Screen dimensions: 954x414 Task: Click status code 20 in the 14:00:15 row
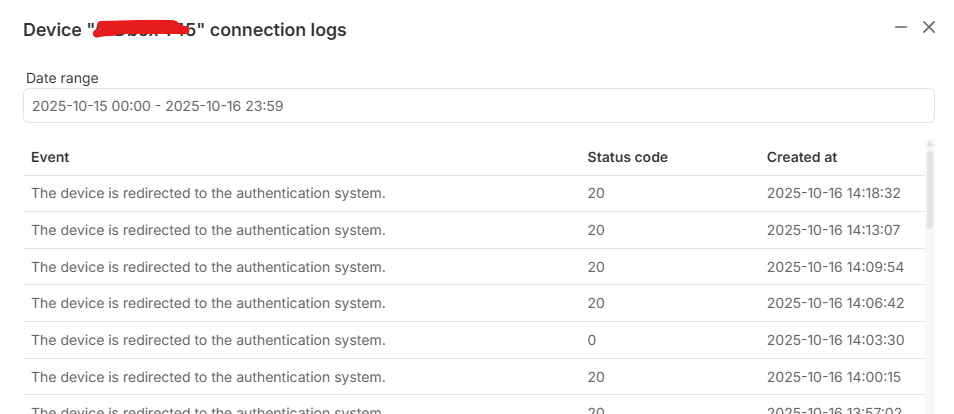596,377
